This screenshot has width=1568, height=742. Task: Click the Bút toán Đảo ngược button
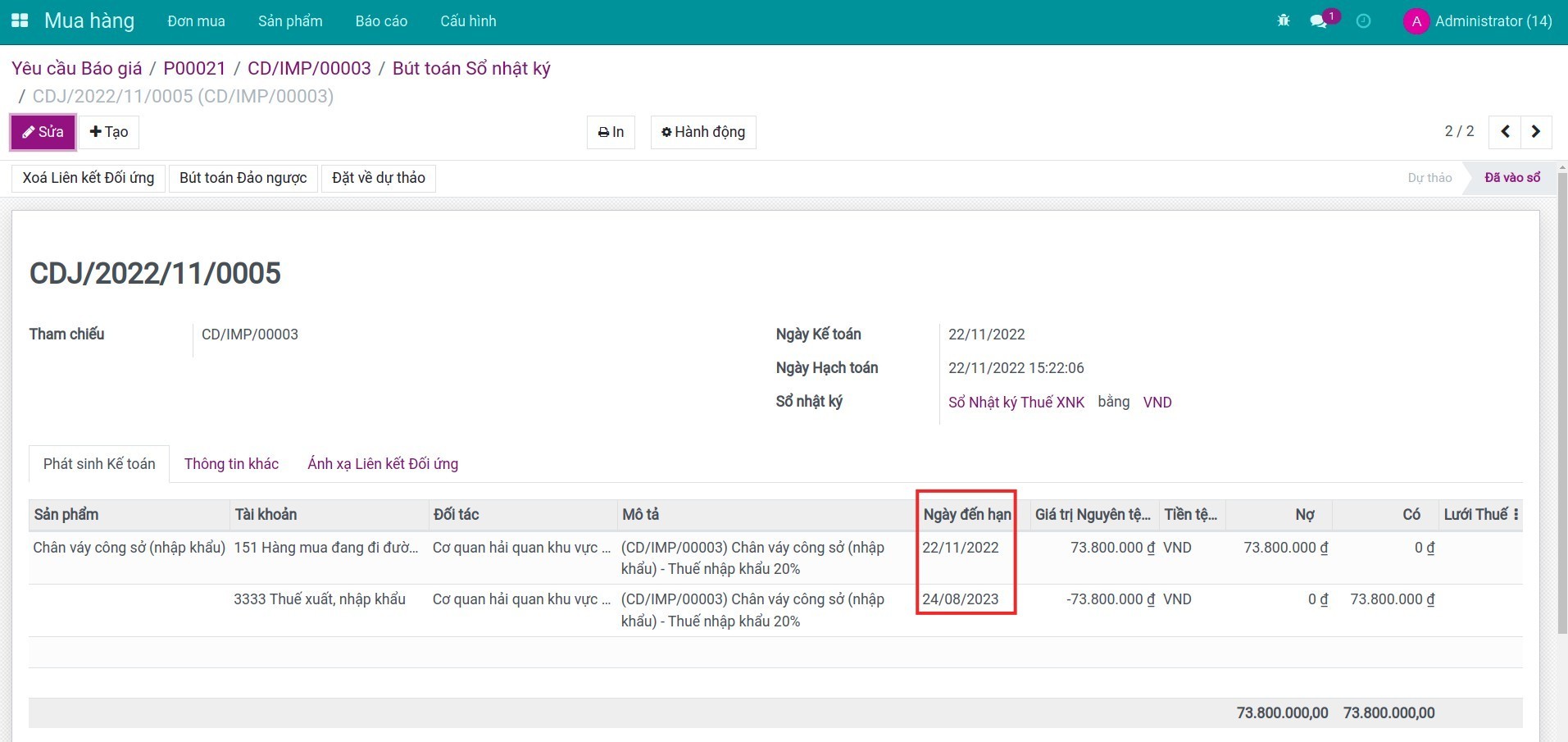243,178
